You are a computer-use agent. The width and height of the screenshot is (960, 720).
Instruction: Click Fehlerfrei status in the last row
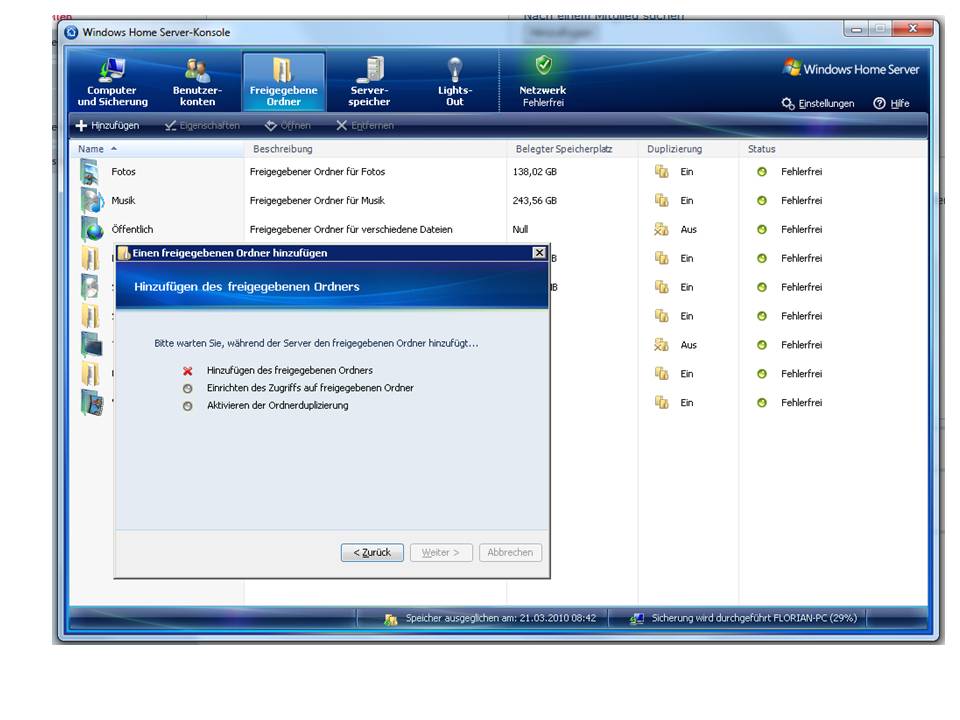pos(801,403)
